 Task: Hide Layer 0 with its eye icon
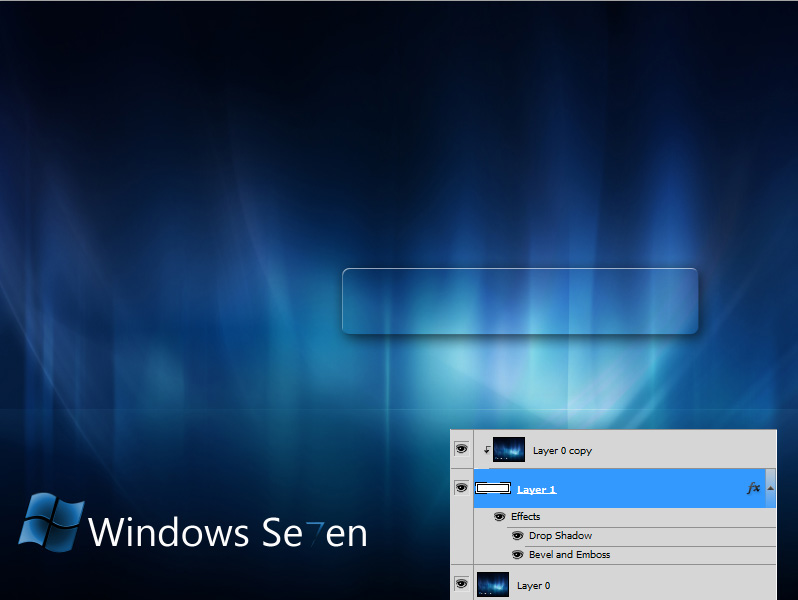point(462,583)
